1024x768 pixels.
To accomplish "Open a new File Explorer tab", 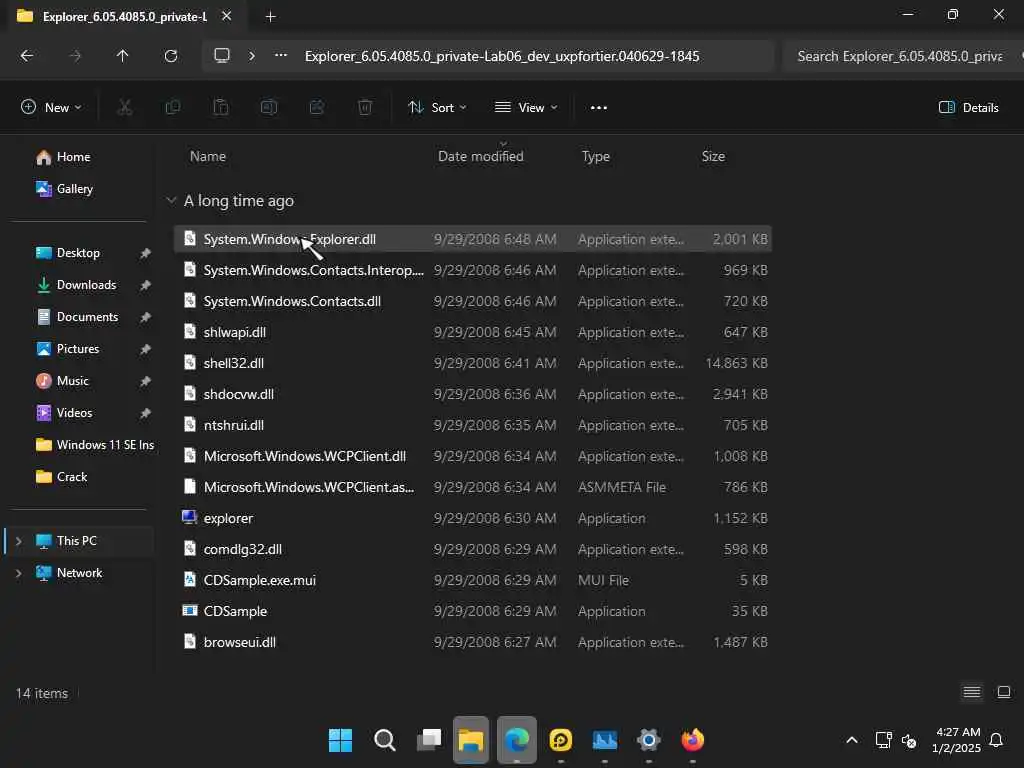I will (270, 17).
